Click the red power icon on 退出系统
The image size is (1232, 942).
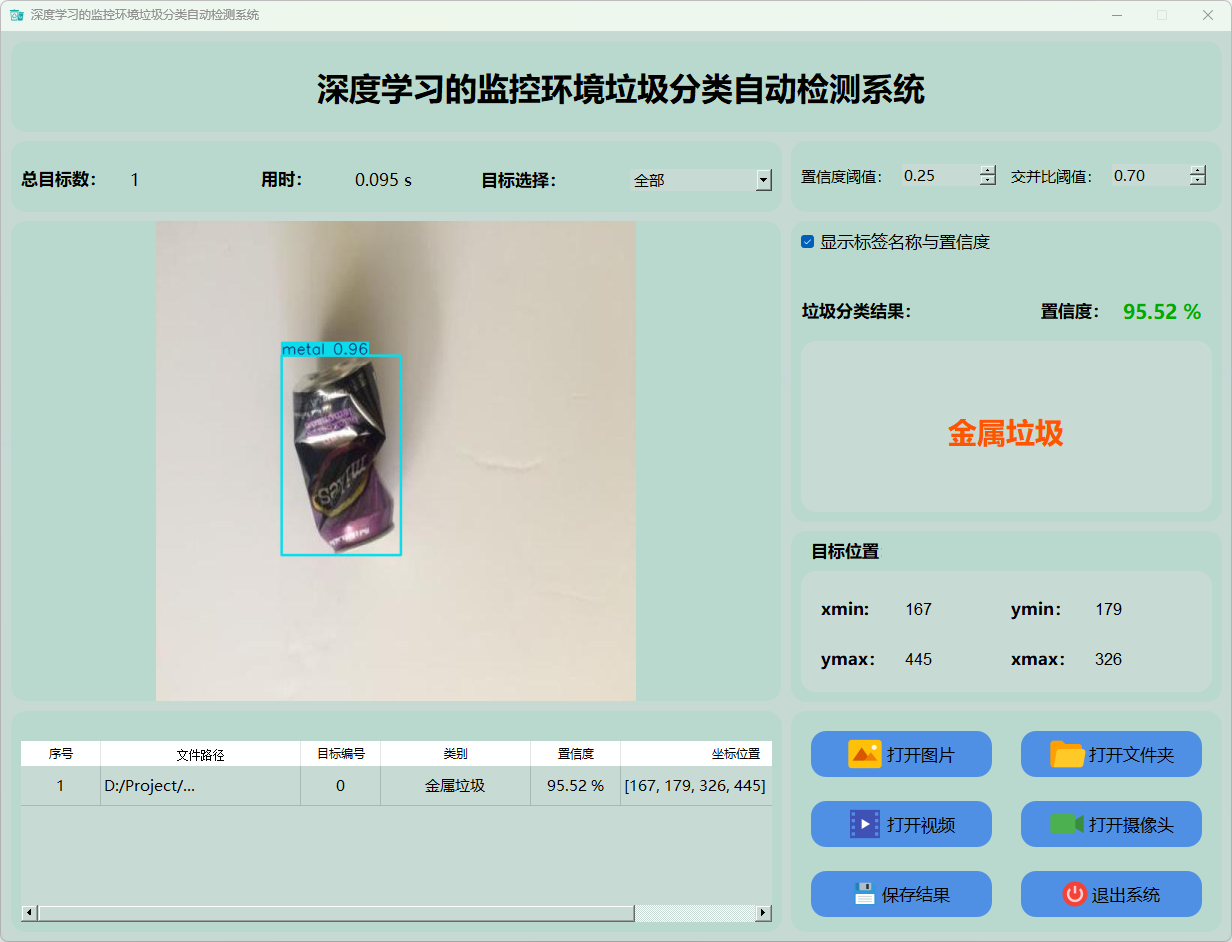(x=1074, y=894)
